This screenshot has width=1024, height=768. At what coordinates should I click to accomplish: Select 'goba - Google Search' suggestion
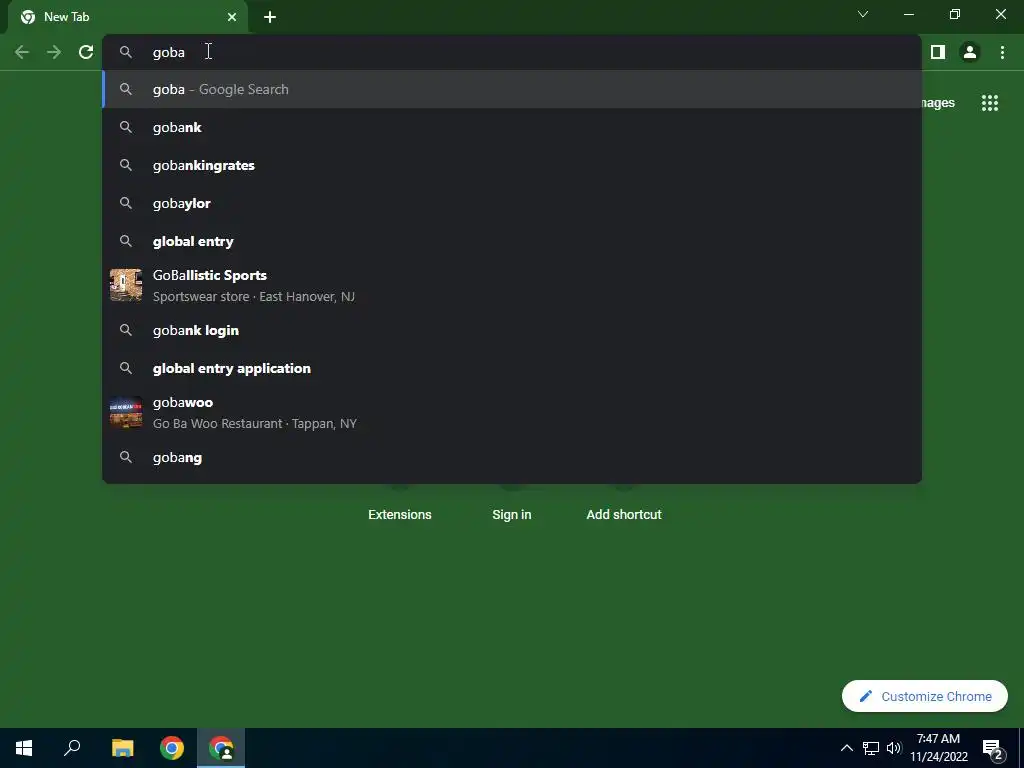[512, 89]
